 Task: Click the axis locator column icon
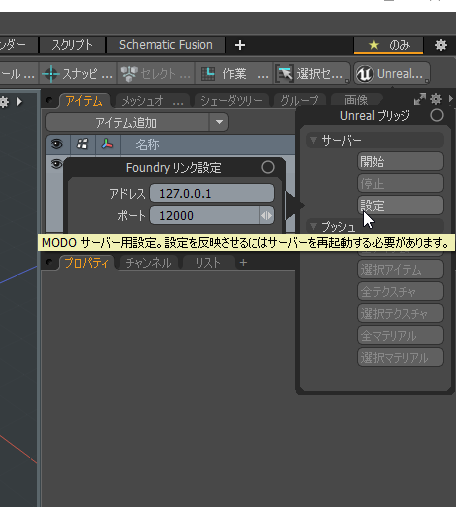pos(107,144)
